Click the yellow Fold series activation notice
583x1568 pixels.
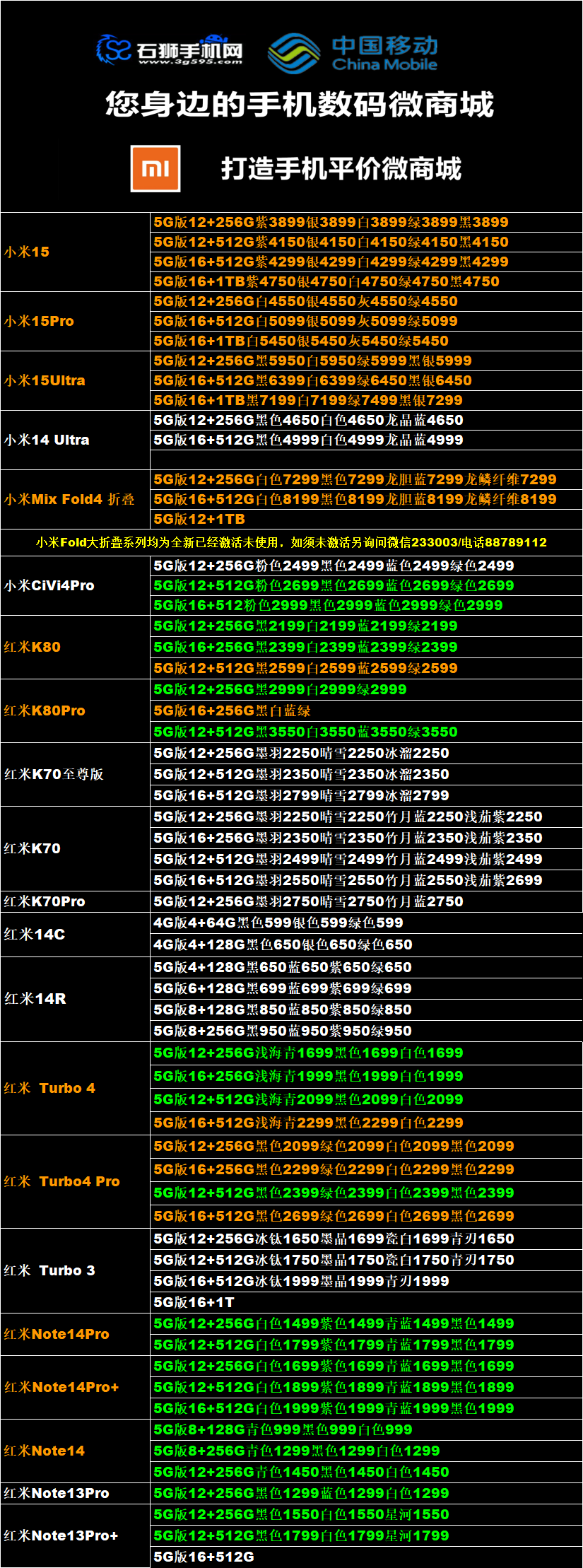pyautogui.click(x=291, y=542)
